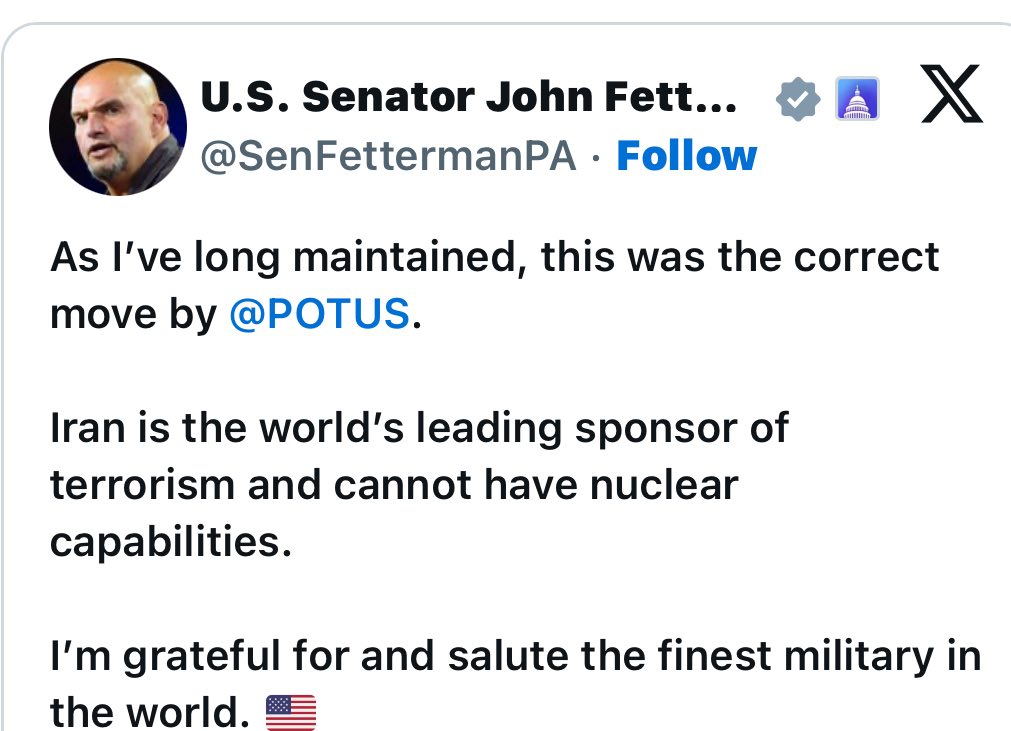Click the words "the world." before the flag

(148, 712)
